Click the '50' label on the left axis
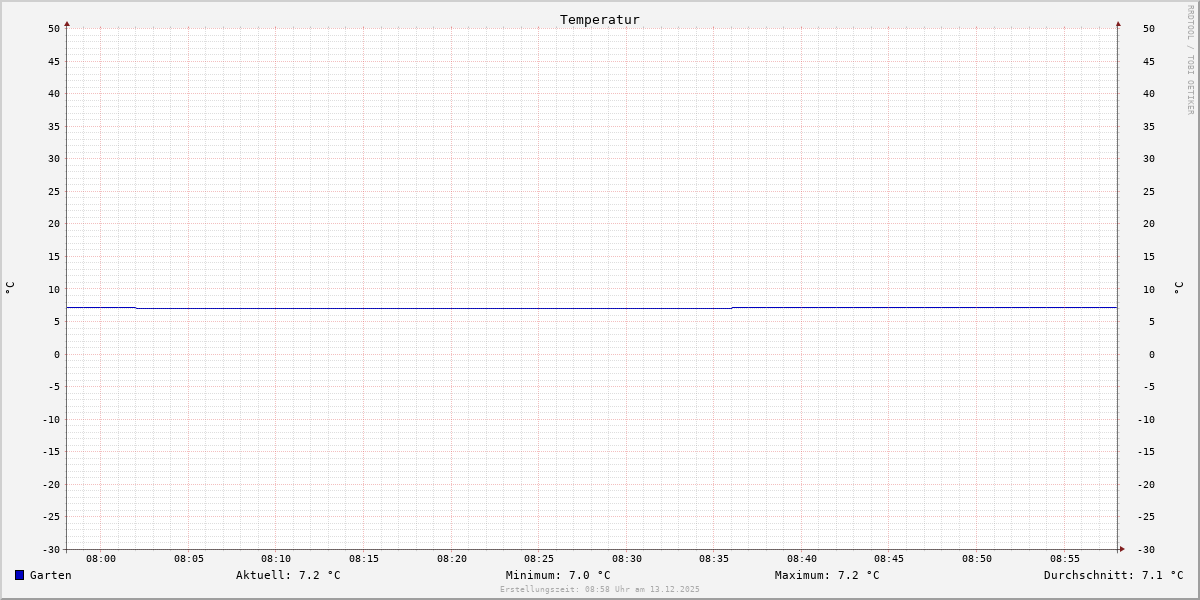Screen dimensions: 1200x600 (54, 29)
